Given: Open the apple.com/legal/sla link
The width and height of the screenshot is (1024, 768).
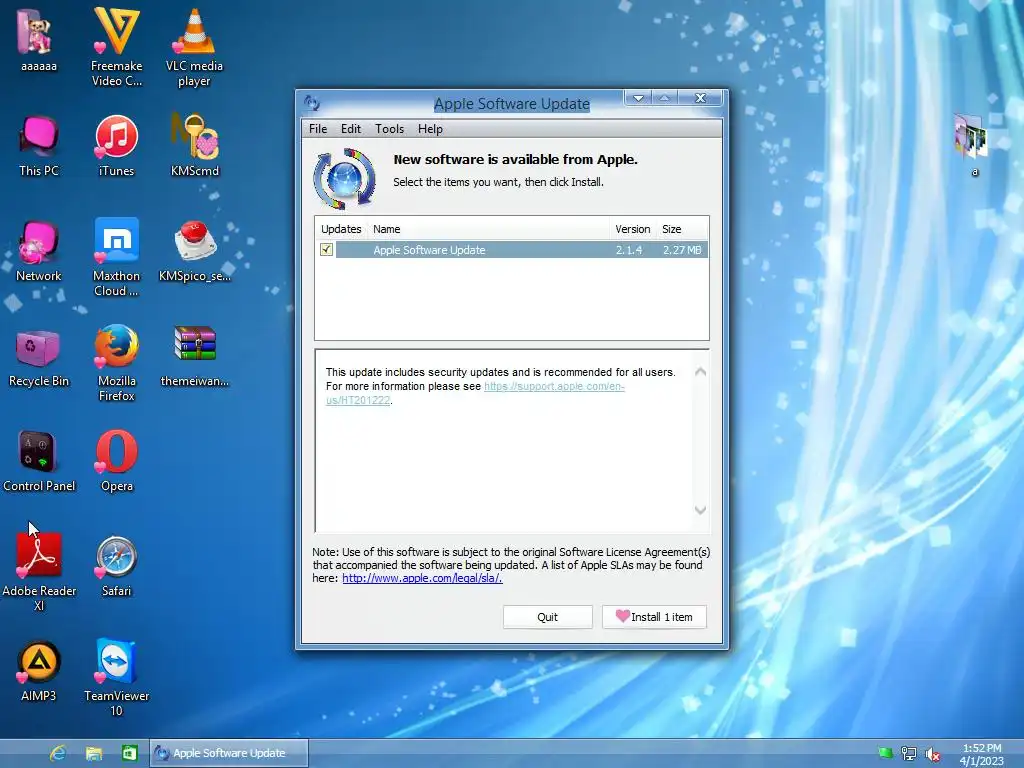Looking at the screenshot, I should click(422, 578).
